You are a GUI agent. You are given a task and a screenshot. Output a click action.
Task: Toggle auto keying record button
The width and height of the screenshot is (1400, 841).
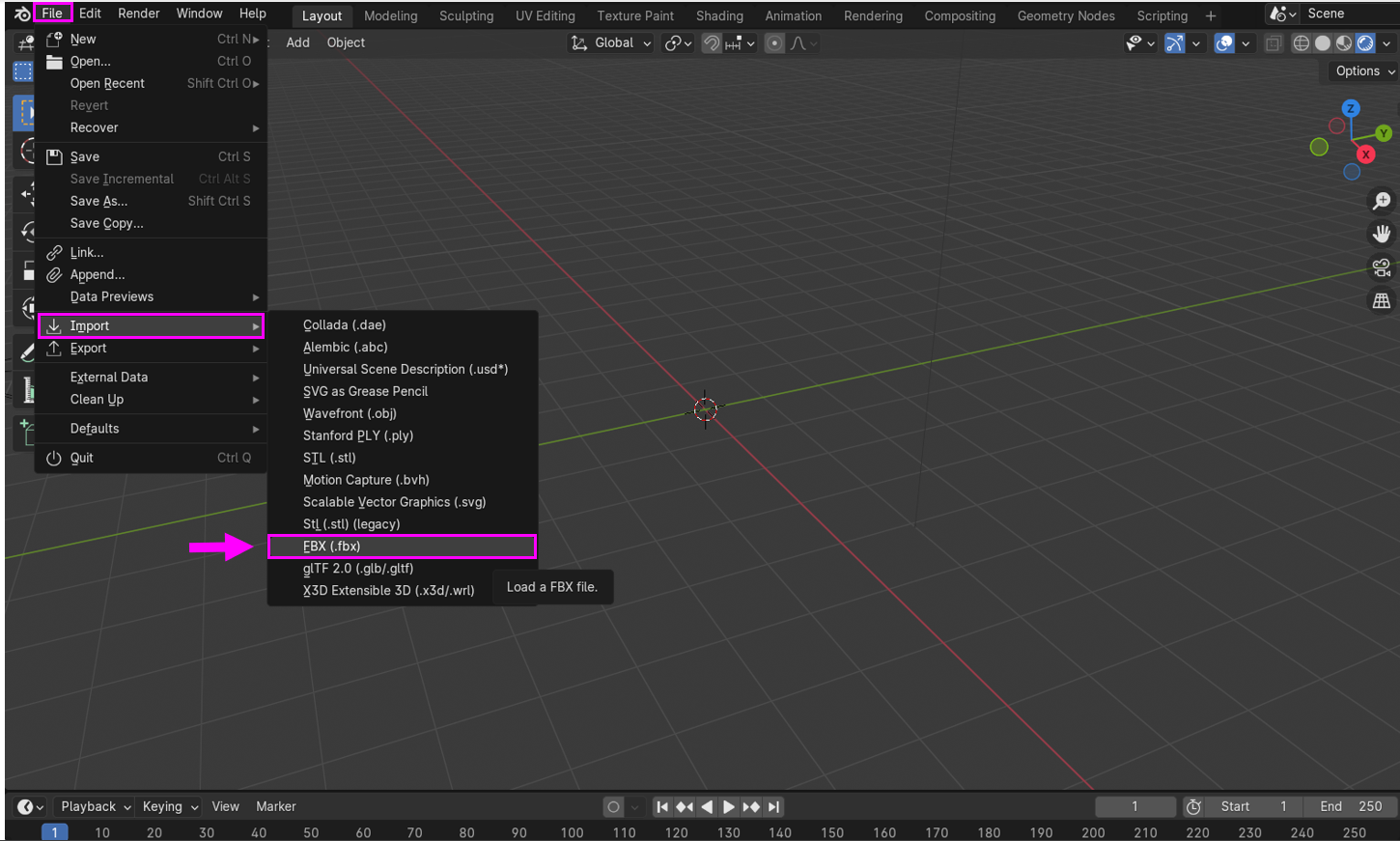(613, 807)
